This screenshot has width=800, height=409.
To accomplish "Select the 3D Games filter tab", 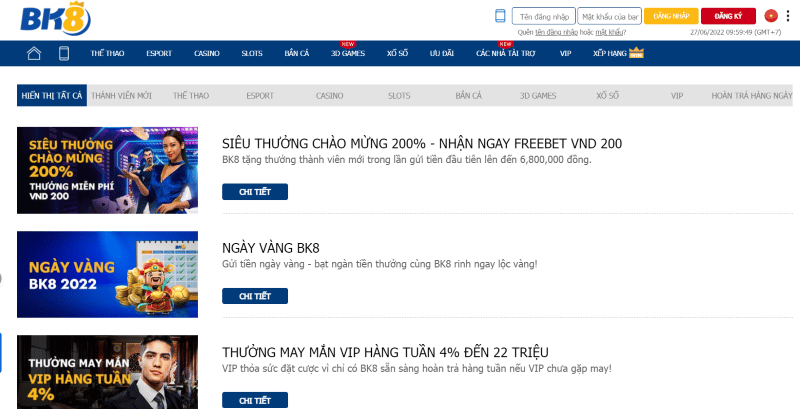I will pos(538,95).
